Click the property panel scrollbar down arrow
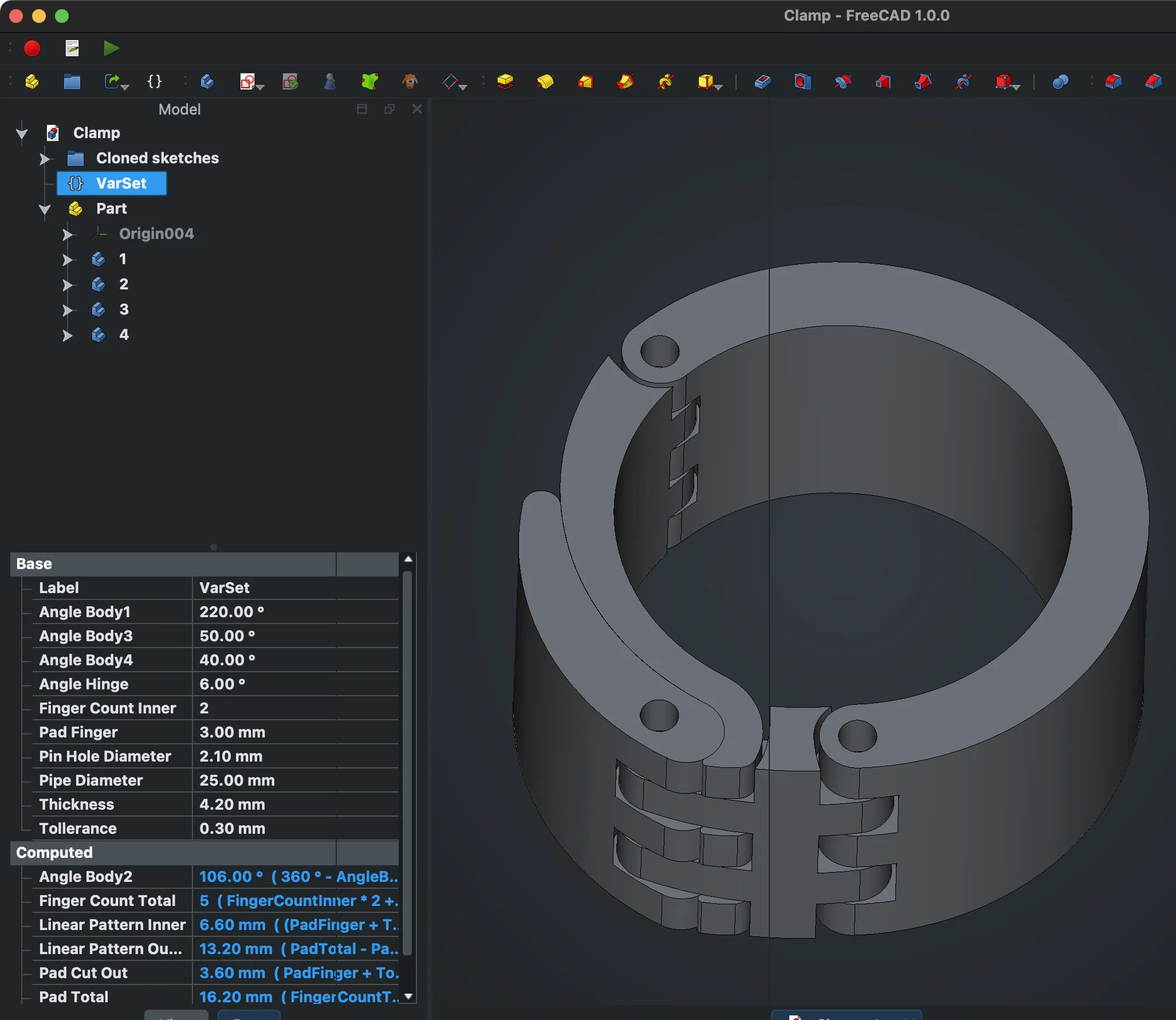The height and width of the screenshot is (1020, 1176). point(408,997)
